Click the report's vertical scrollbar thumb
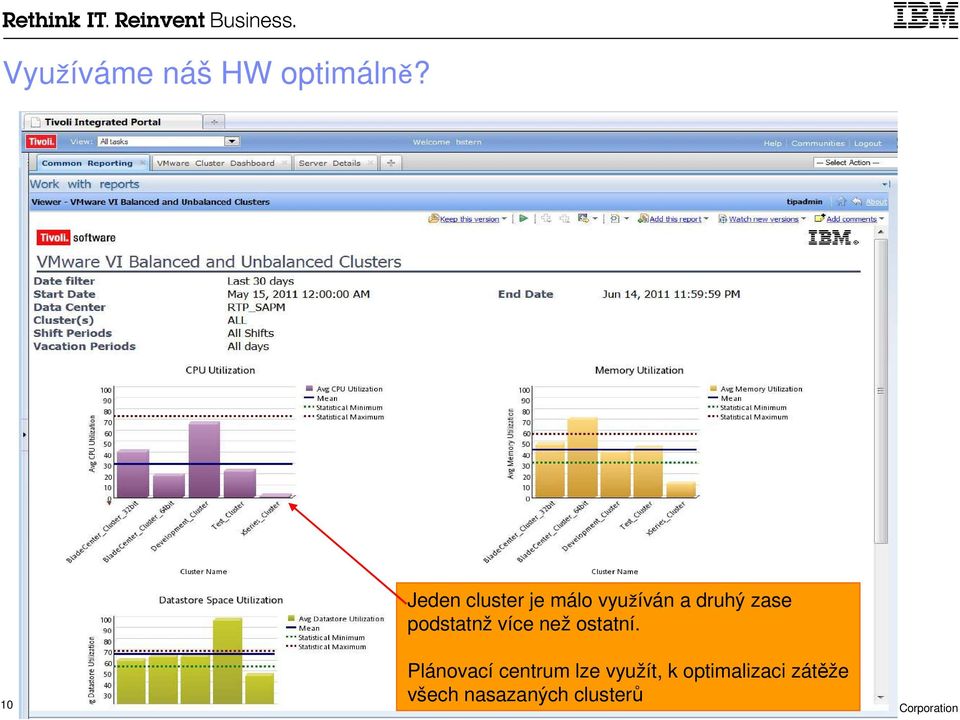Image resolution: width=960 pixels, height=720 pixels. coord(880,391)
